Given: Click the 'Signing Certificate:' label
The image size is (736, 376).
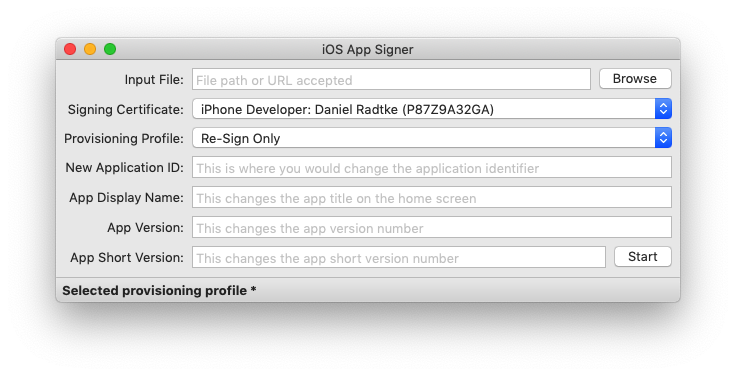Looking at the screenshot, I should pyautogui.click(x=126, y=109).
